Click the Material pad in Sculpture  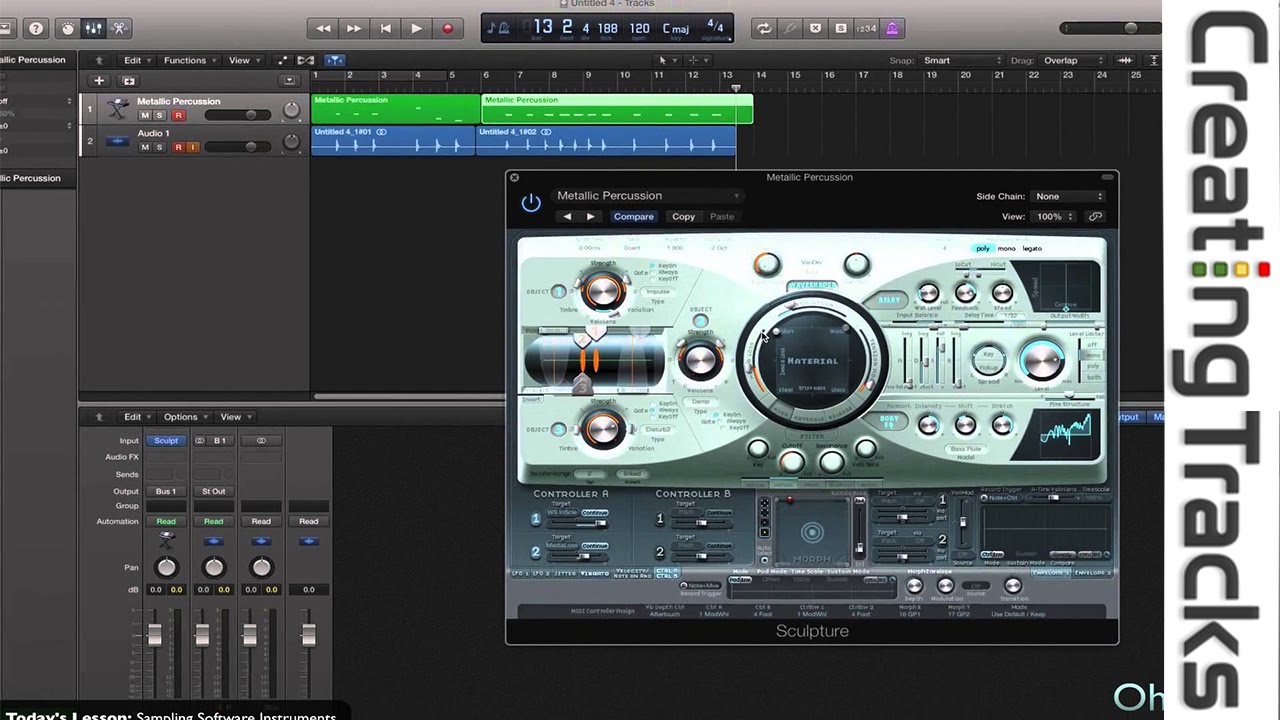click(812, 361)
